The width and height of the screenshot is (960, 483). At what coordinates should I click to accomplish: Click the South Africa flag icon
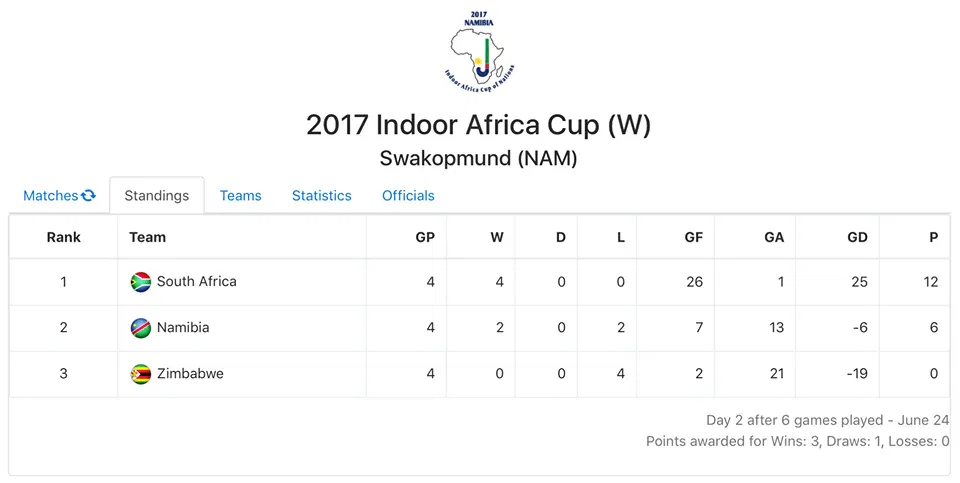pyautogui.click(x=141, y=282)
